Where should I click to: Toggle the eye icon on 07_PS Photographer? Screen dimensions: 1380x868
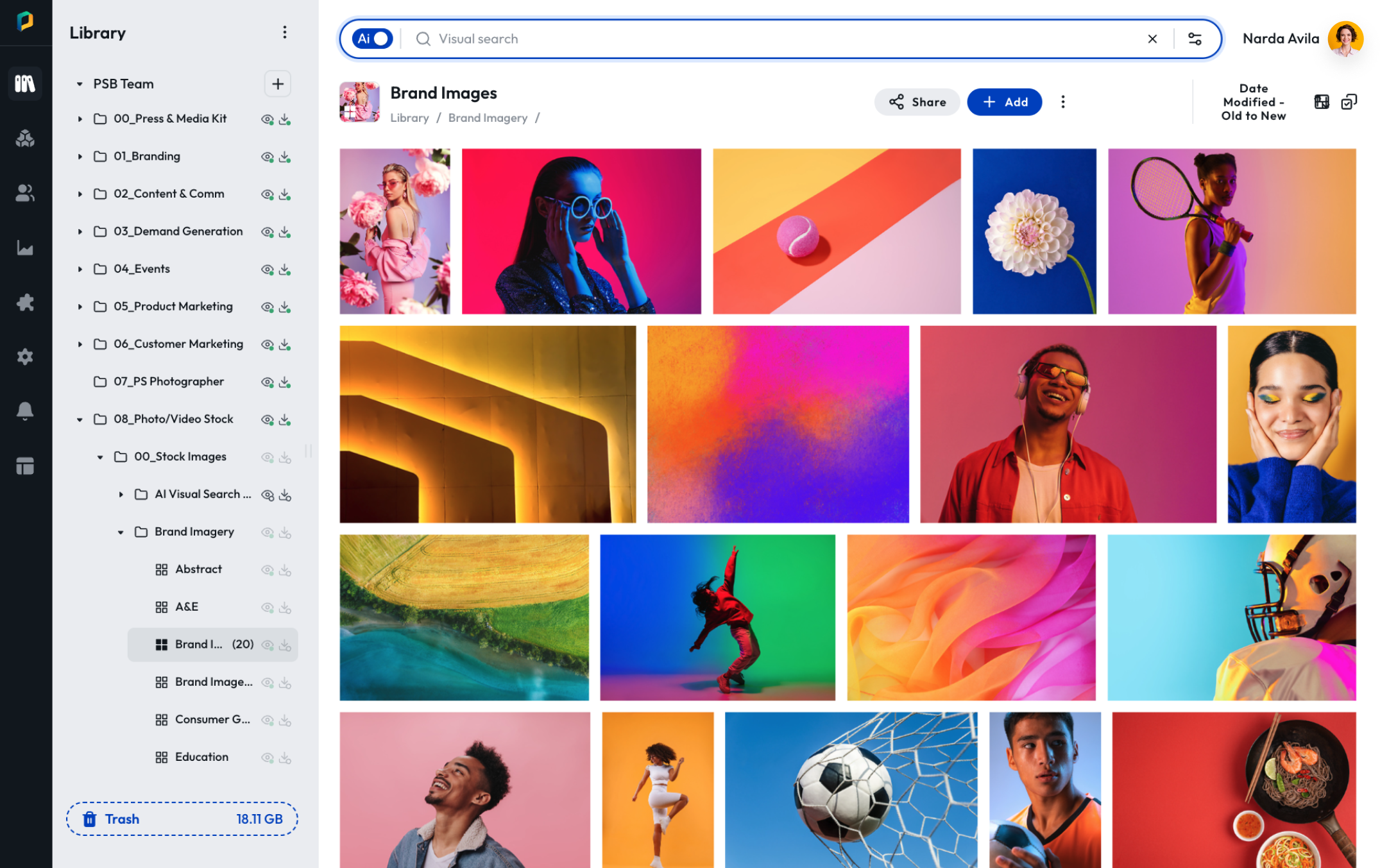point(268,381)
